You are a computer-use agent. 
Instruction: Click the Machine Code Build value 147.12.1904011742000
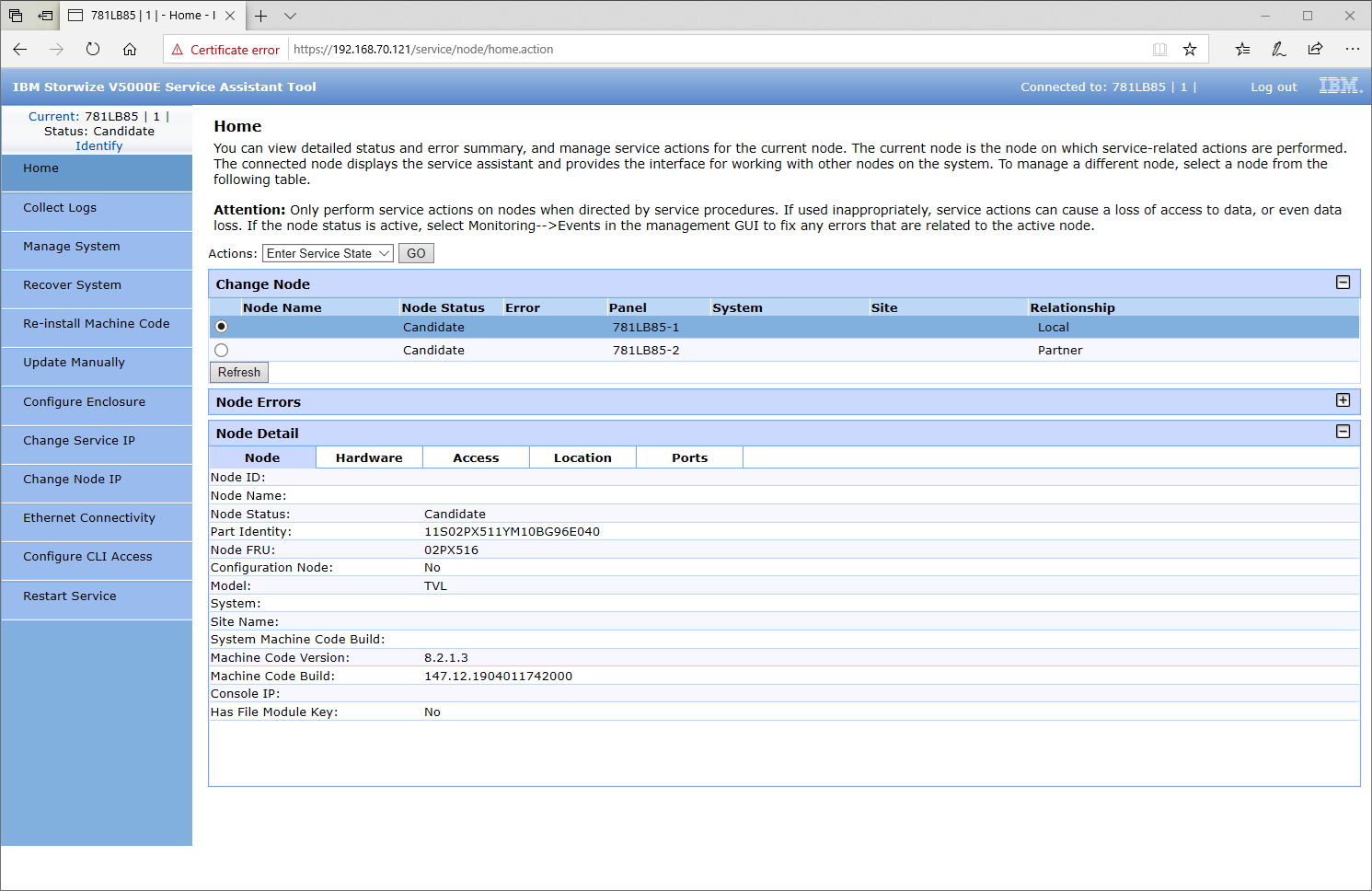(498, 676)
